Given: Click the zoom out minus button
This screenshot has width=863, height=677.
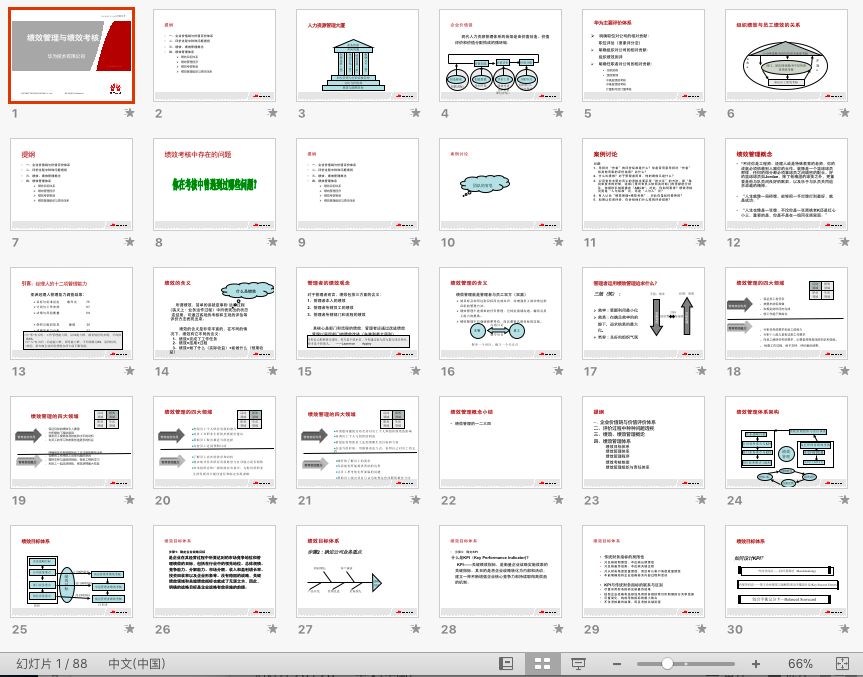Looking at the screenshot, I should (615, 663).
